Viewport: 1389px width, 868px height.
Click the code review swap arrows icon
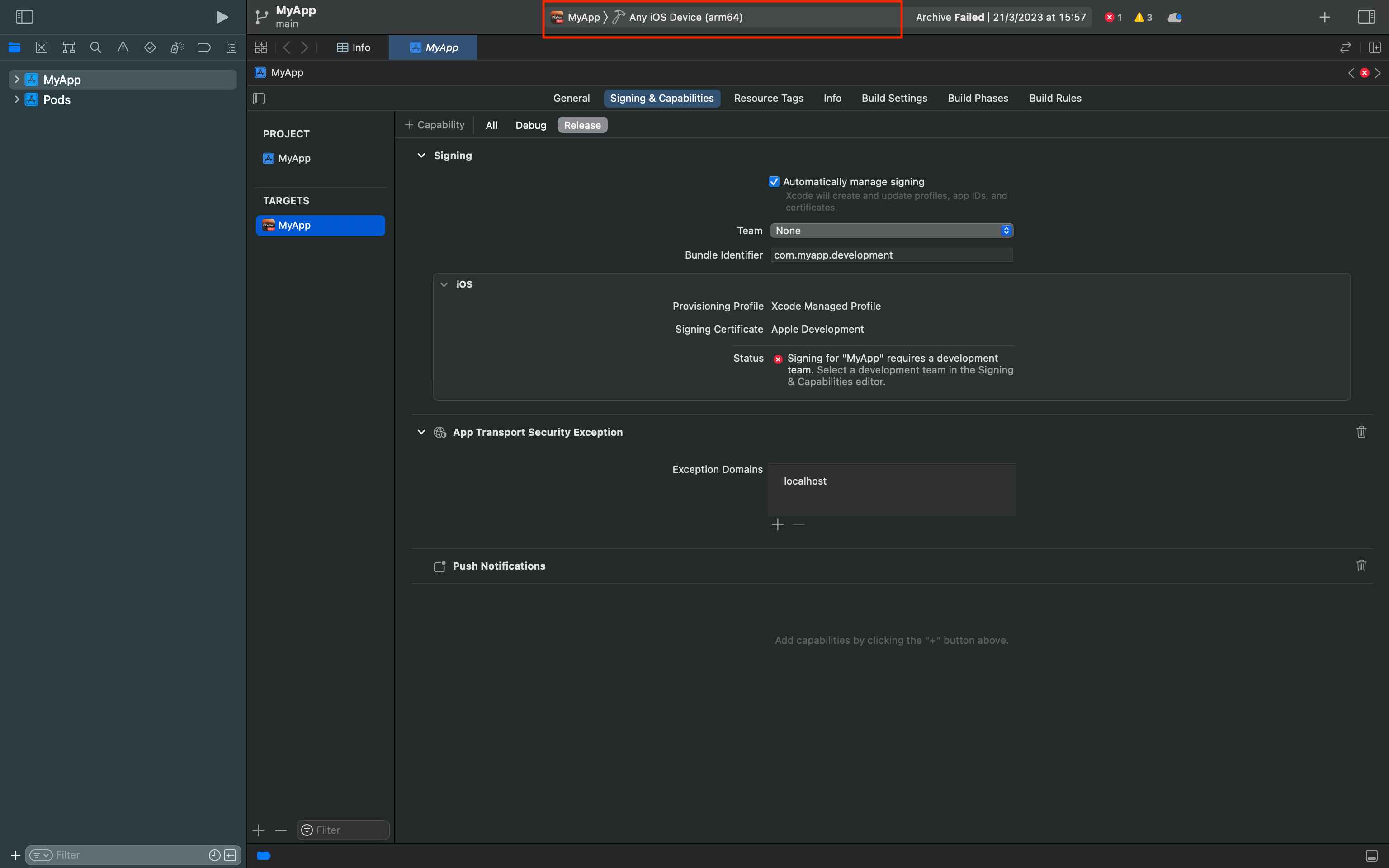pyautogui.click(x=1346, y=47)
